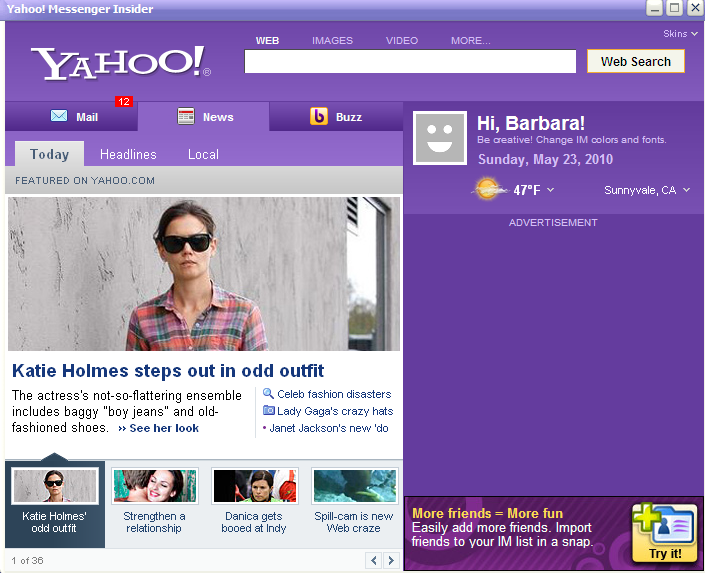Click the See her look link

click(x=159, y=428)
